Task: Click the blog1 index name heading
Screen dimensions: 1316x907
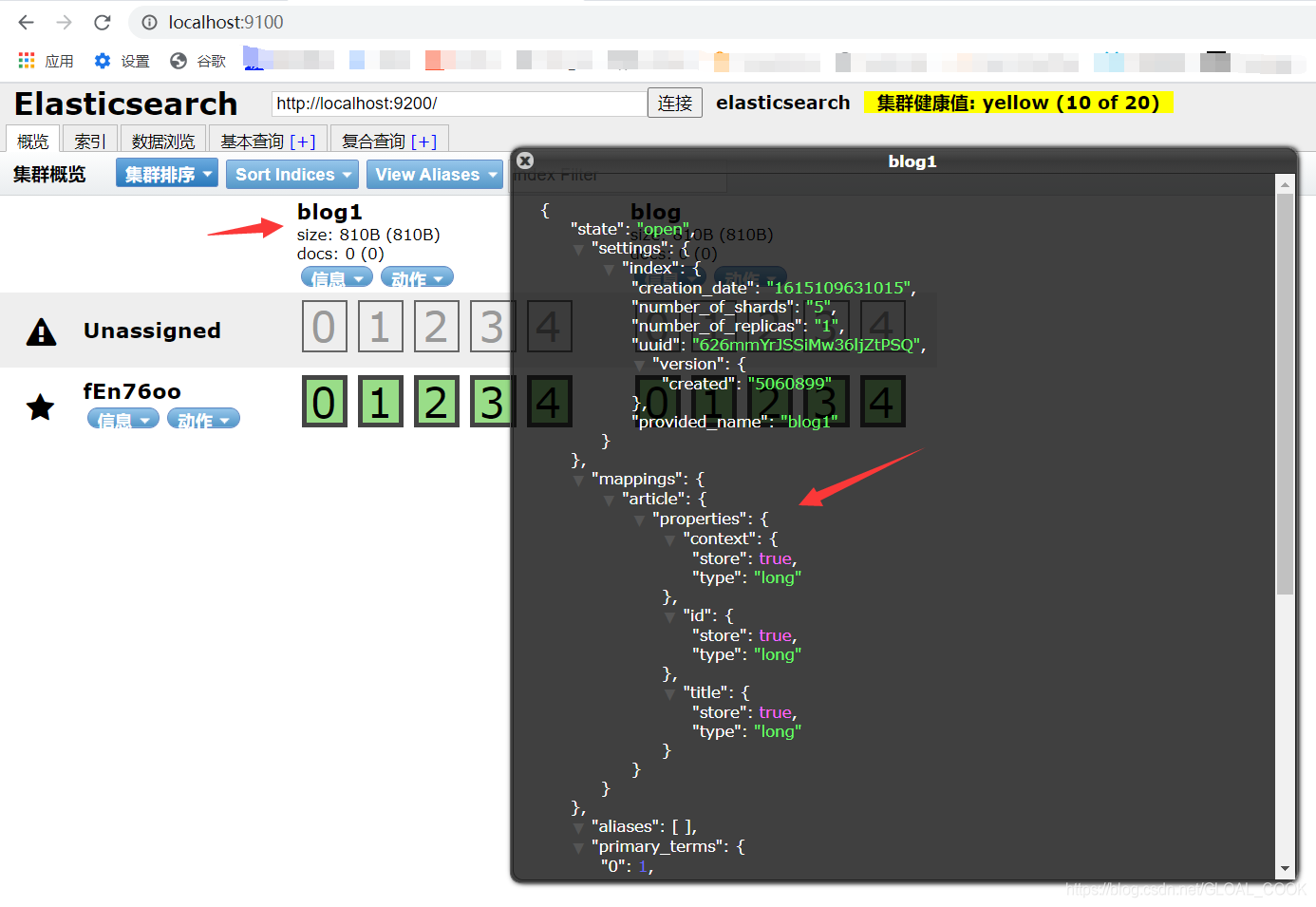Action: [329, 212]
